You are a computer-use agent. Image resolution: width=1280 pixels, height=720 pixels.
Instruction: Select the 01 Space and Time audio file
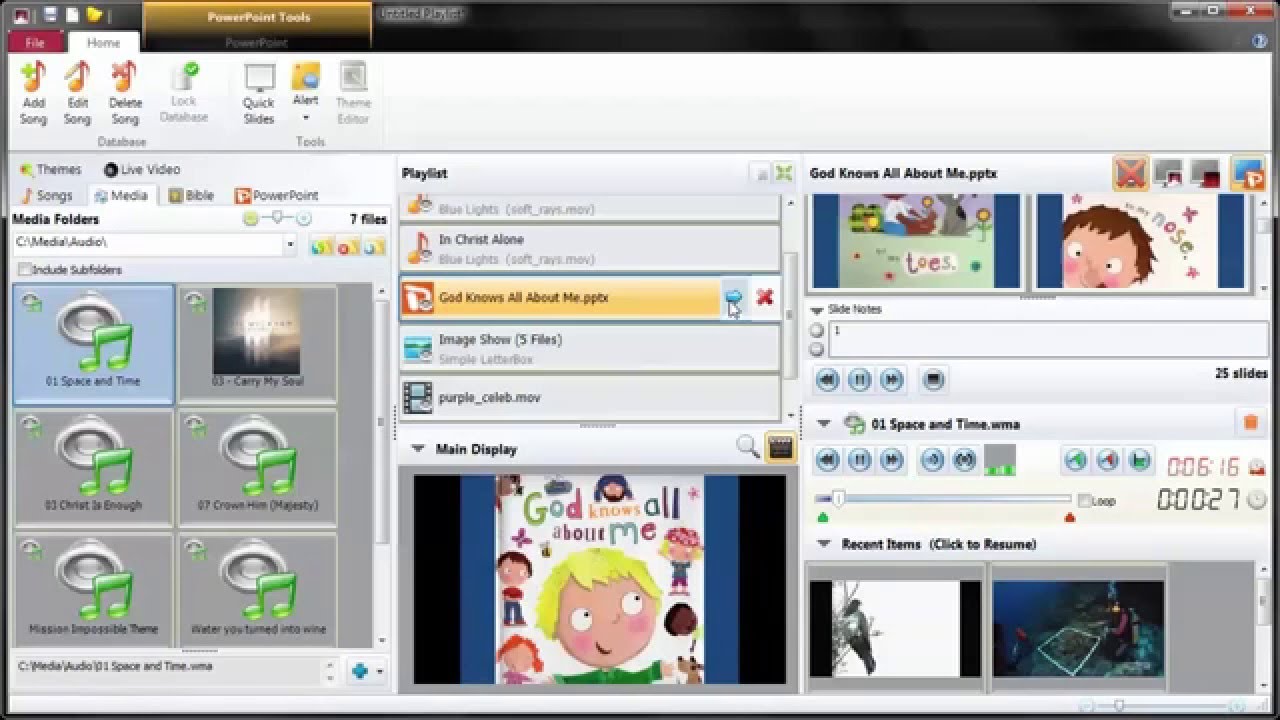tap(93, 343)
